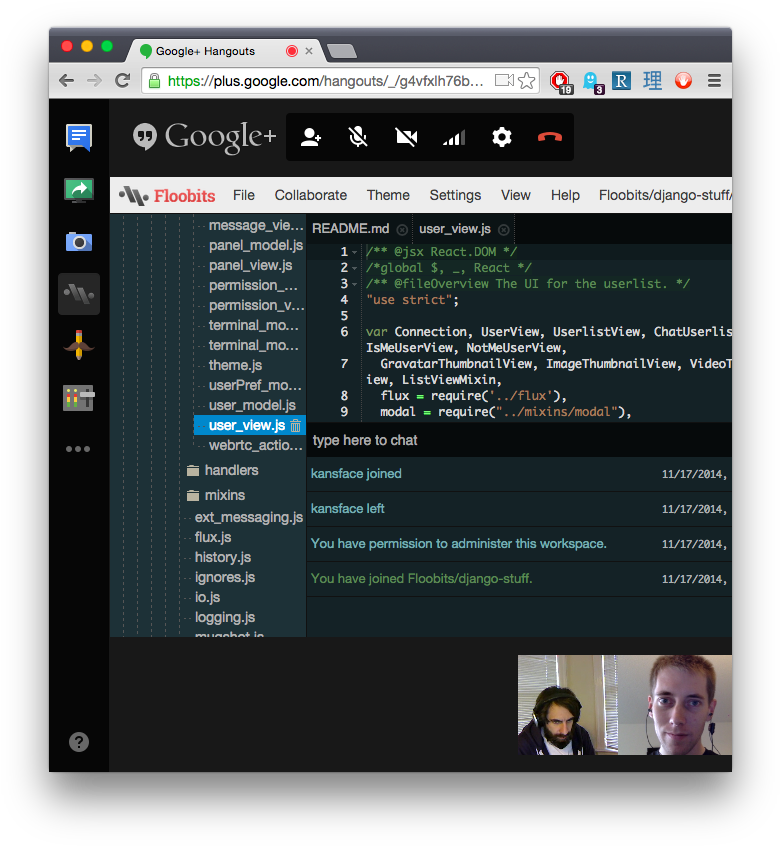Select bearded participant video thumbnail
780x846 pixels.
[567, 705]
